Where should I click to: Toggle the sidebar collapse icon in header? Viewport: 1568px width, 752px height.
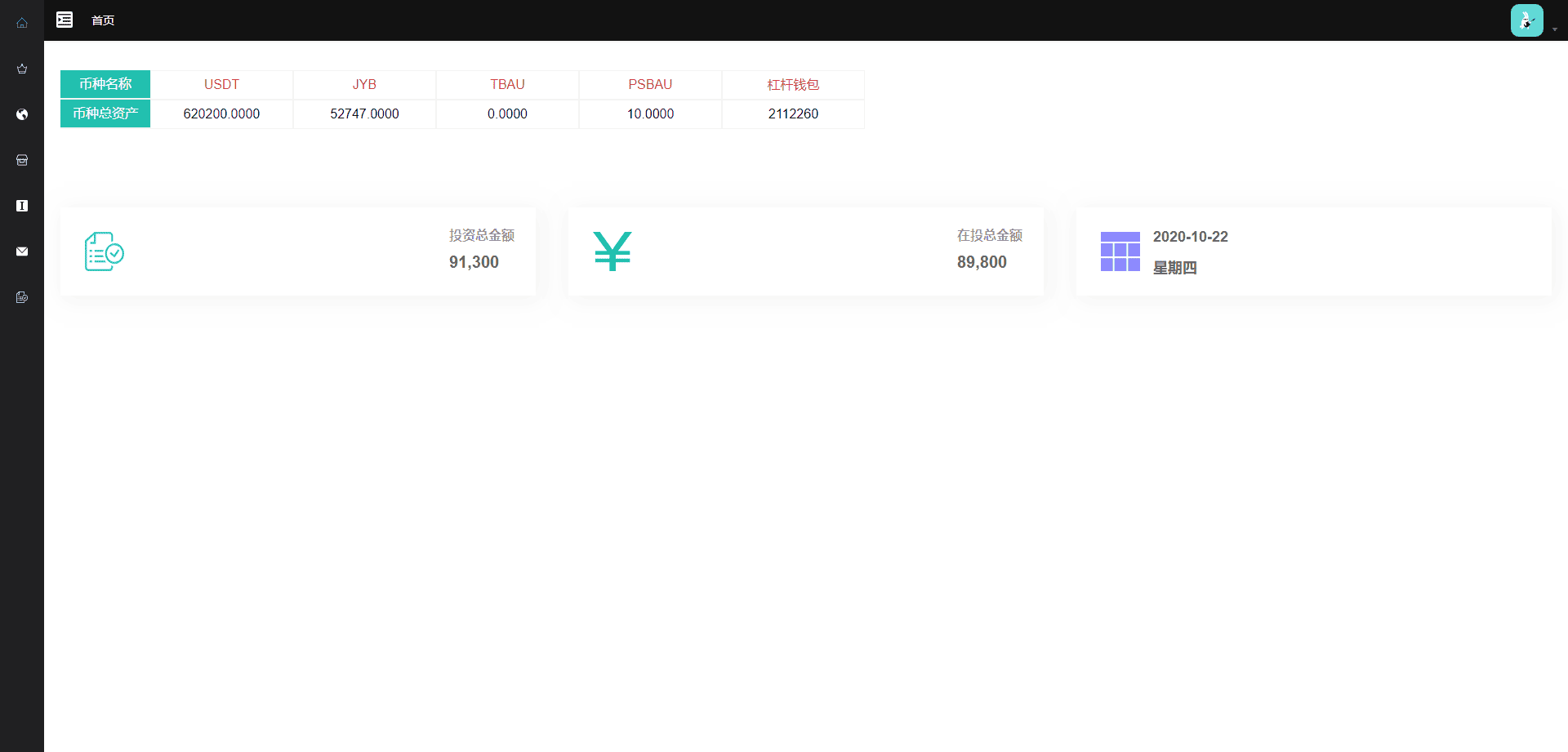(65, 20)
